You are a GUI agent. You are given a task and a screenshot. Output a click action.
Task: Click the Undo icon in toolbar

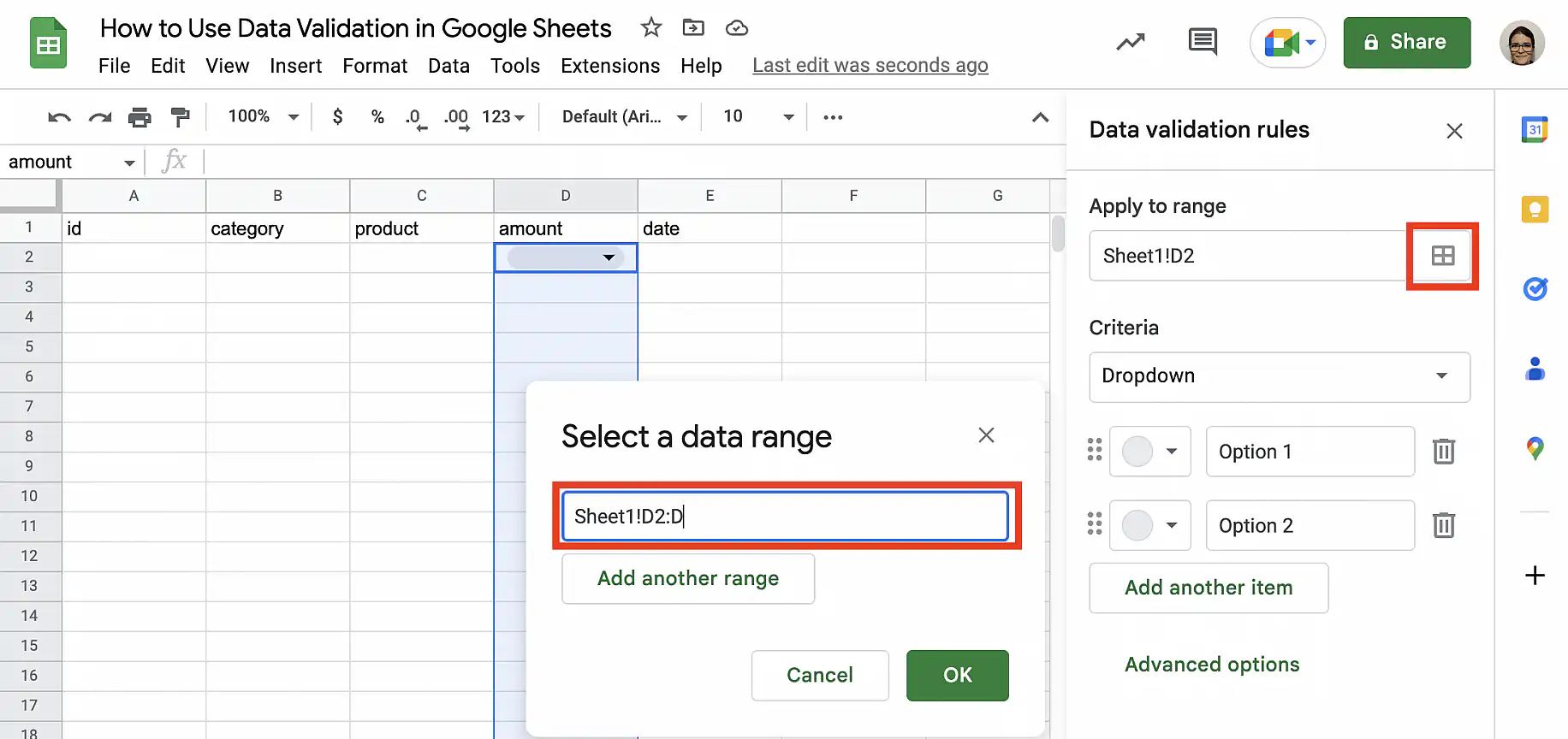[59, 117]
